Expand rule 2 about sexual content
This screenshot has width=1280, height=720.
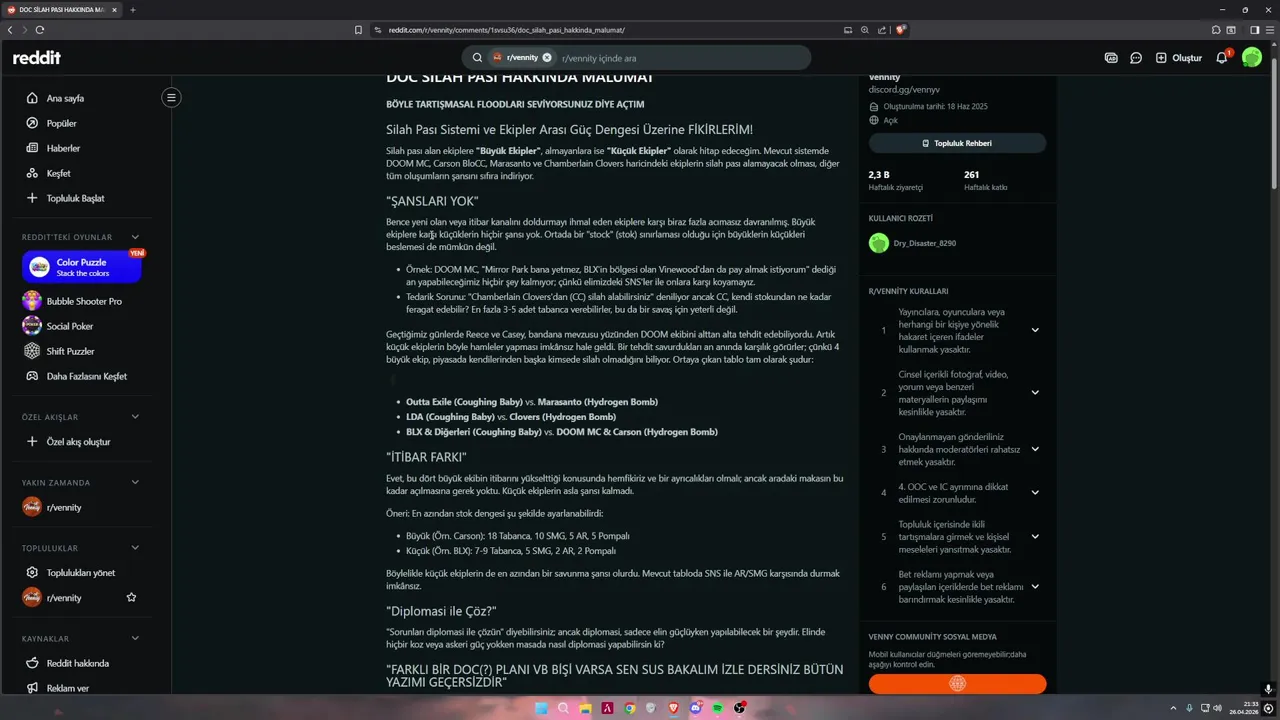[1035, 392]
